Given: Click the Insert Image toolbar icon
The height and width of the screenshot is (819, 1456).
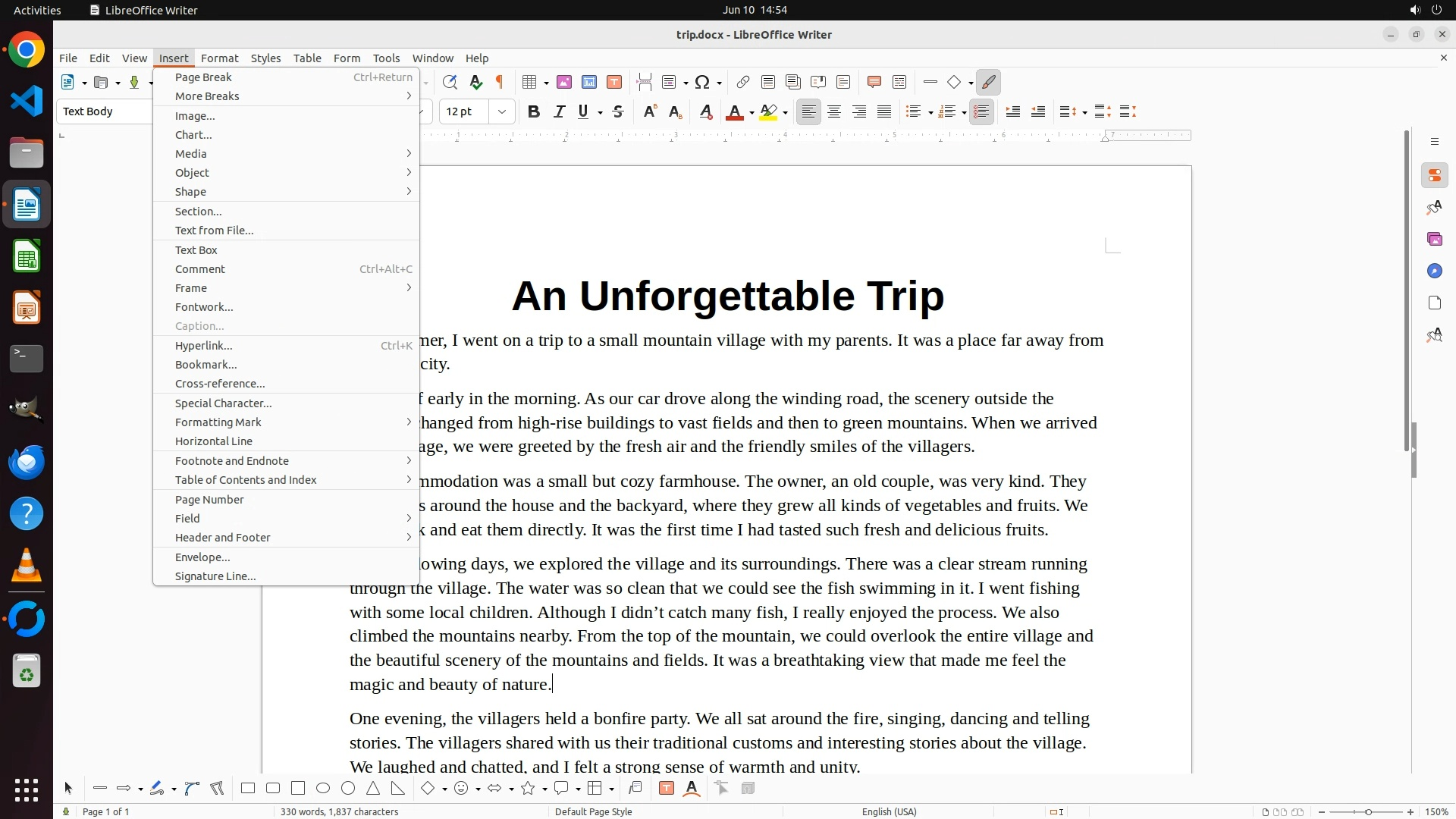Looking at the screenshot, I should click(564, 82).
